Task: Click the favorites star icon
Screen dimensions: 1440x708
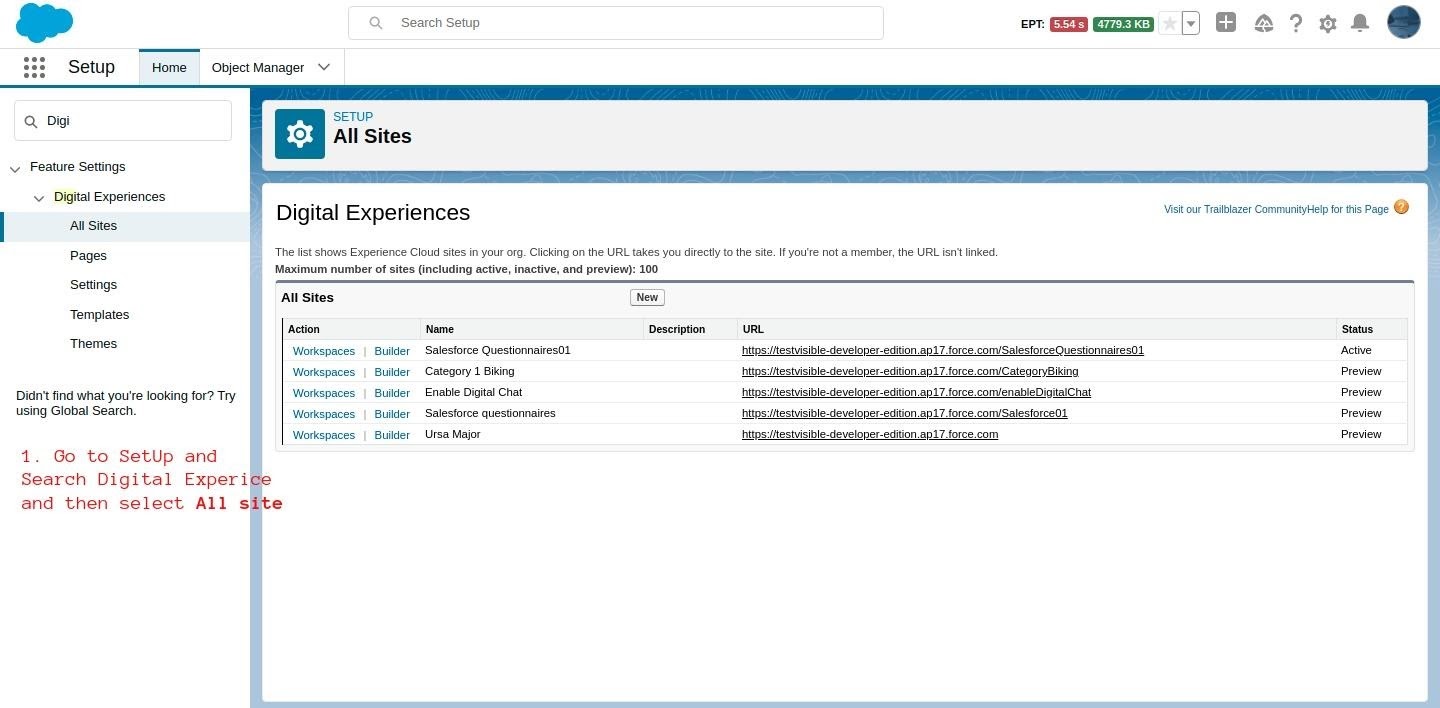Action: pyautogui.click(x=1169, y=24)
